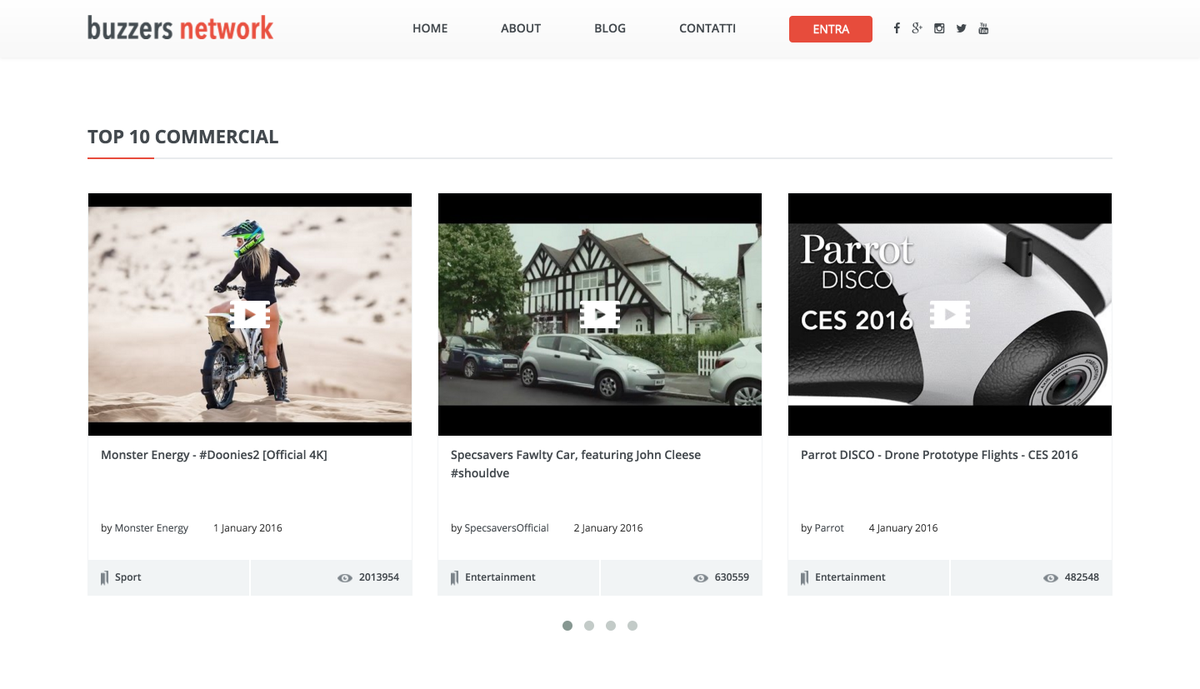Viewport: 1200px width, 689px height.
Task: Select Entertainment category on Parrot card
Action: [850, 577]
